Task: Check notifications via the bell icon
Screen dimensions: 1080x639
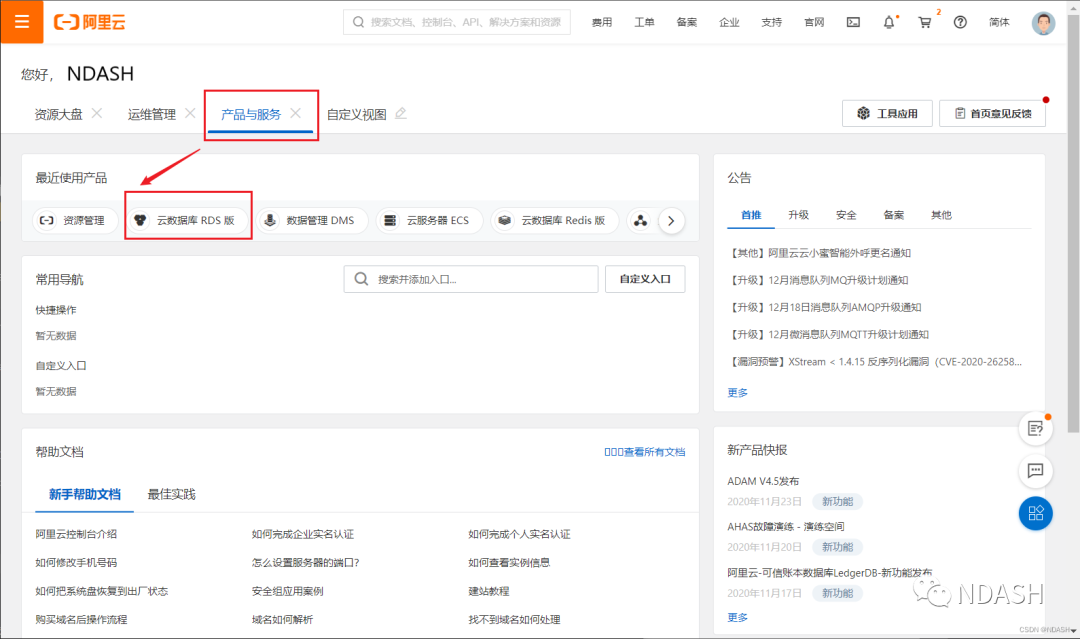Action: click(x=888, y=21)
